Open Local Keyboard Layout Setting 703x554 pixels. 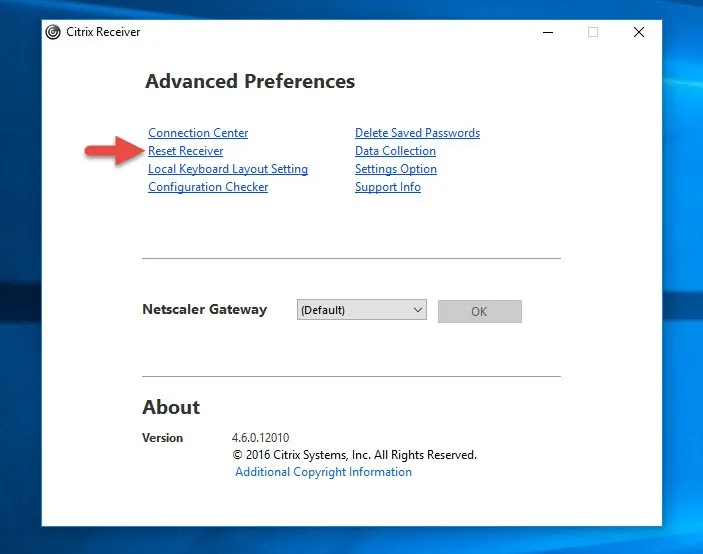pos(228,169)
